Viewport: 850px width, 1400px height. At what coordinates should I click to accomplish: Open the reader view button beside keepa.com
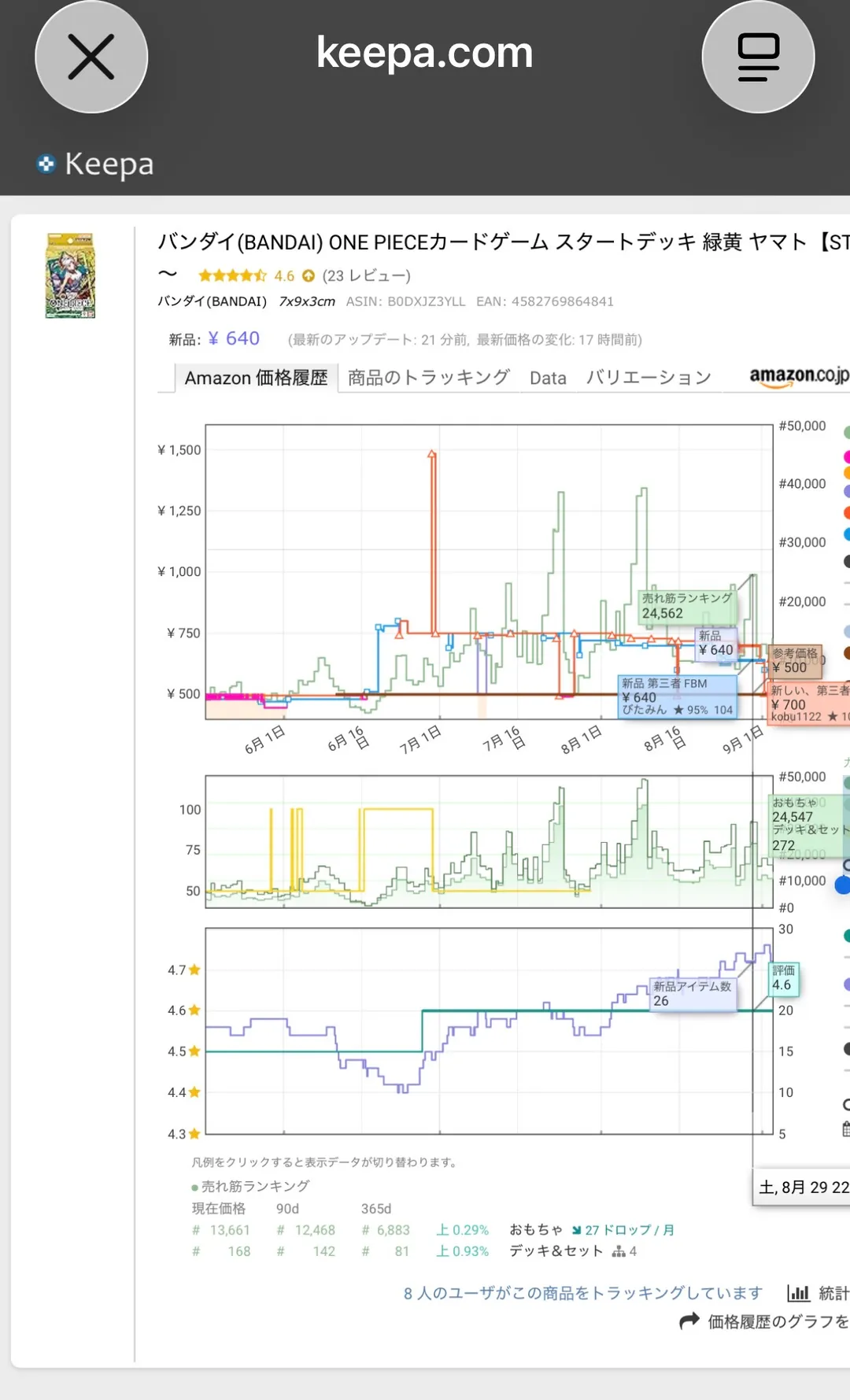point(758,57)
